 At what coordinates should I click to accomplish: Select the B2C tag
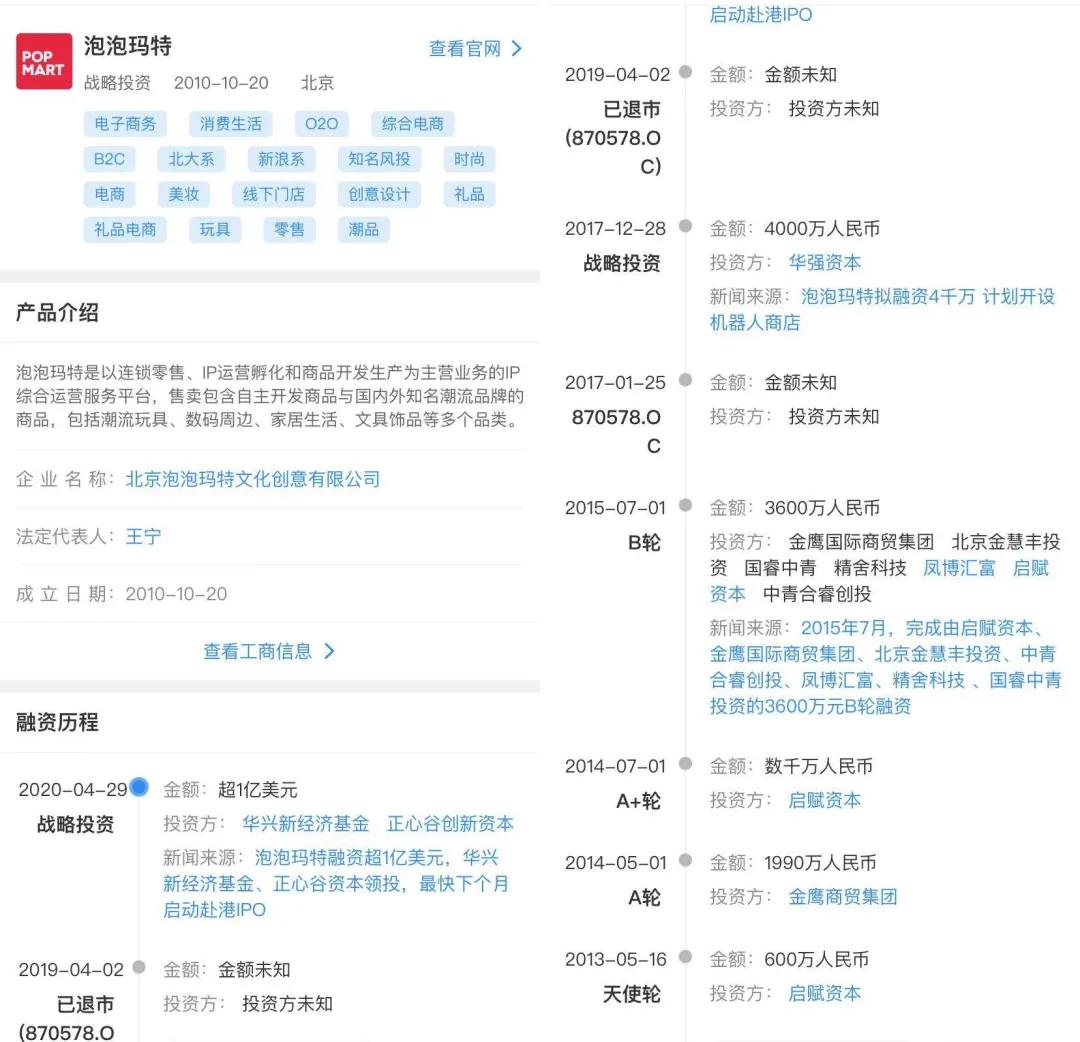point(110,159)
